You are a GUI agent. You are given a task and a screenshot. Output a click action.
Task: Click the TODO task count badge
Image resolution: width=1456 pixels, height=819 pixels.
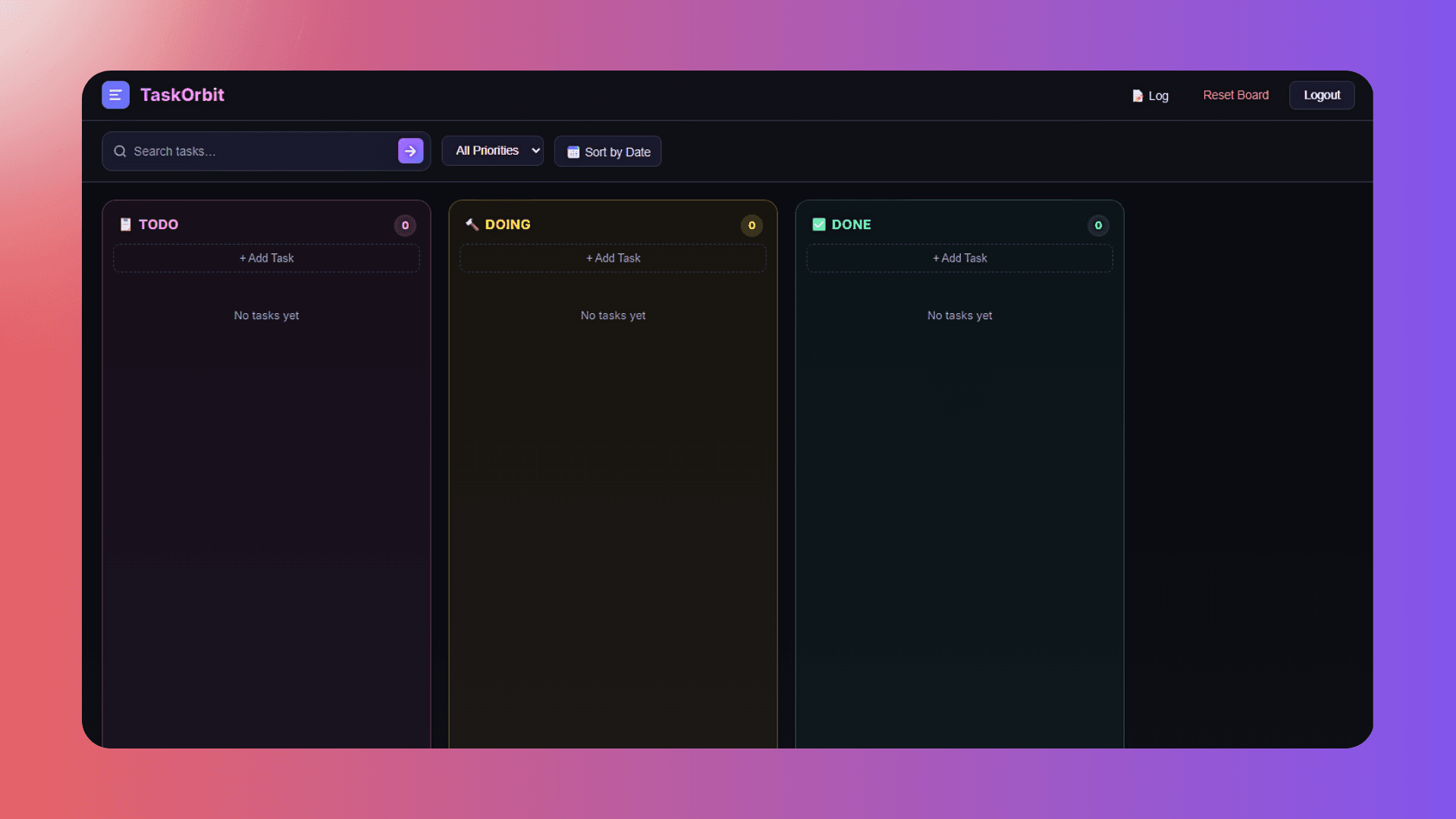coord(405,225)
